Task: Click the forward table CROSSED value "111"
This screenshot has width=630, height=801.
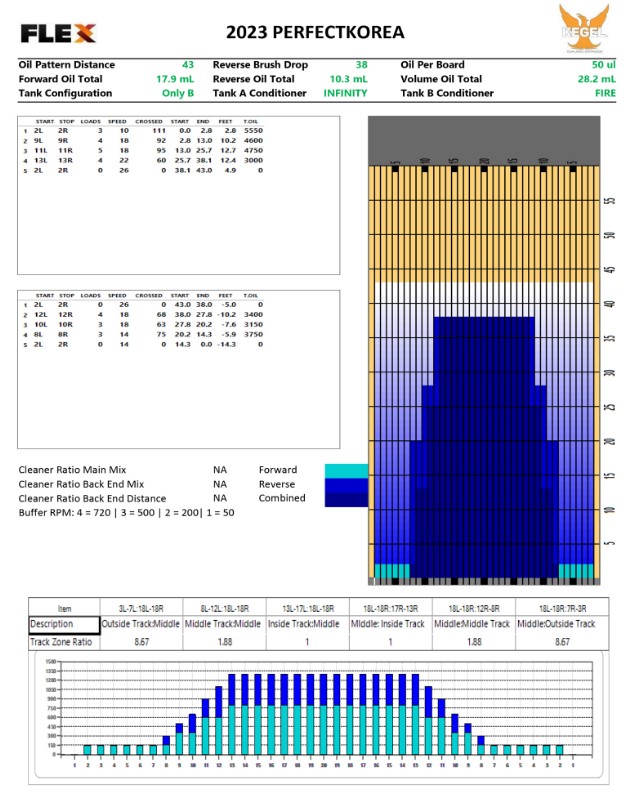Action: (159, 131)
